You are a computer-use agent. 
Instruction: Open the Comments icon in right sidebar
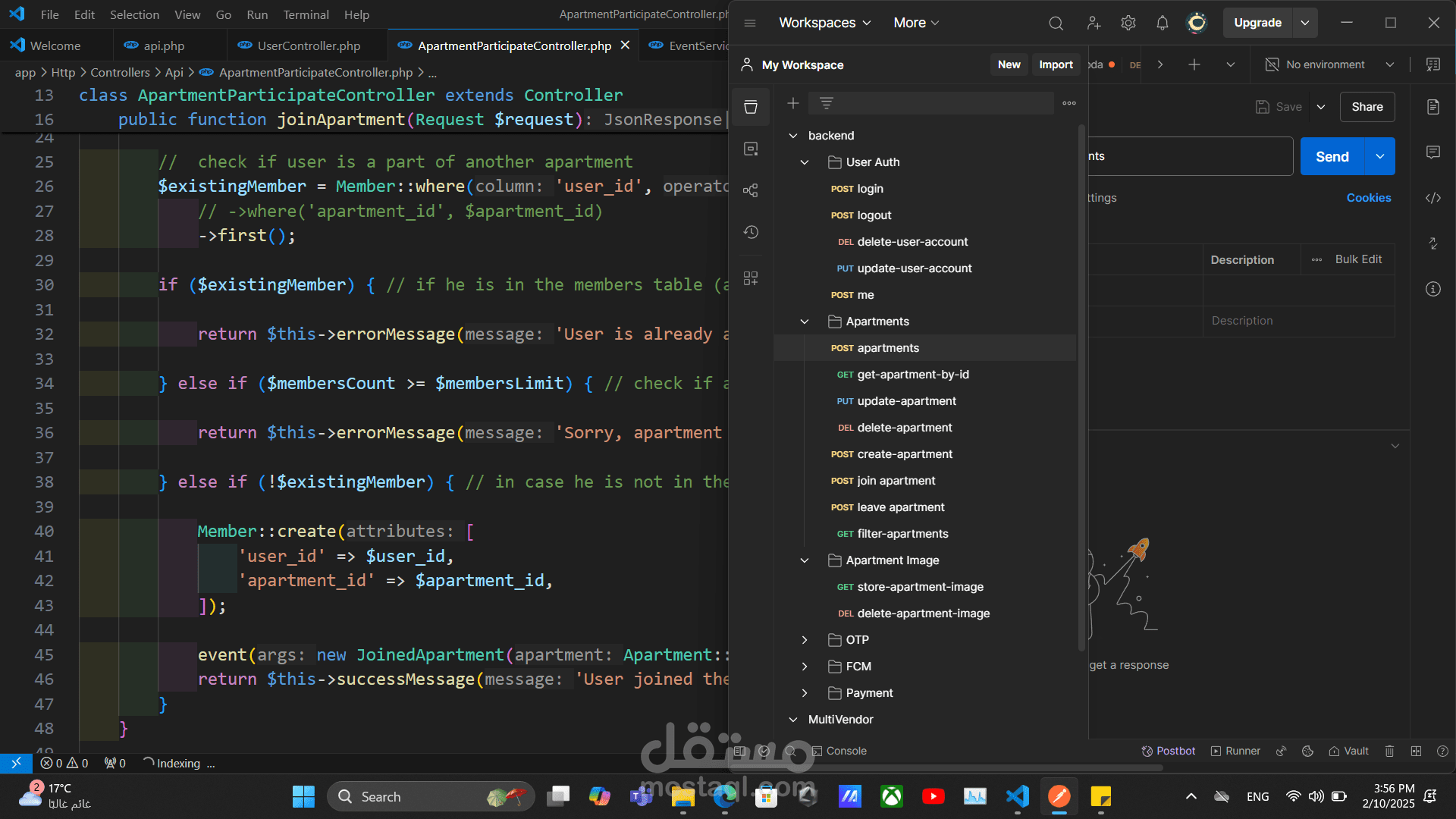pos(1433,152)
